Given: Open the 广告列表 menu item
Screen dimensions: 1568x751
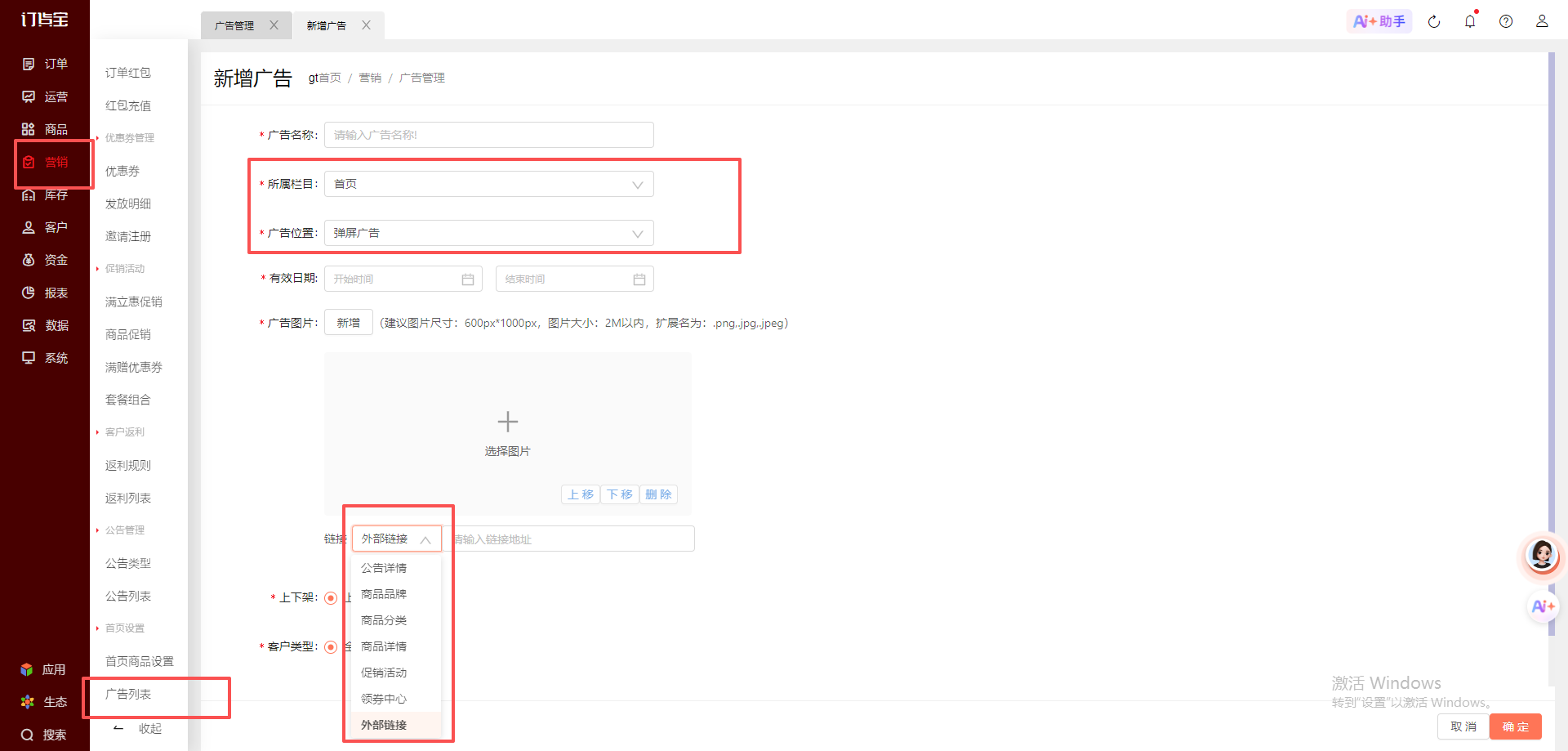Looking at the screenshot, I should (128, 694).
